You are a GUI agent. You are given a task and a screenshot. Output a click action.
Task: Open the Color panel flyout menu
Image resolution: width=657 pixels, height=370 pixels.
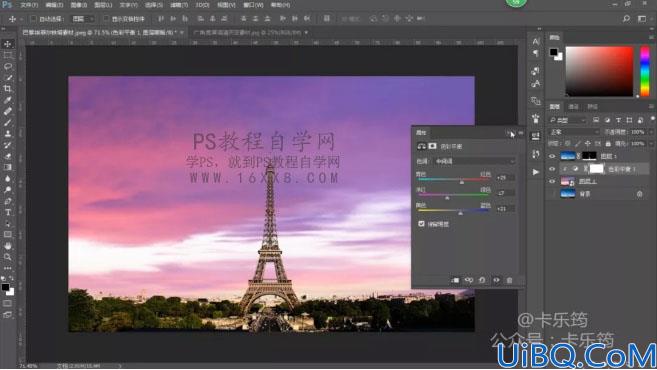652,38
